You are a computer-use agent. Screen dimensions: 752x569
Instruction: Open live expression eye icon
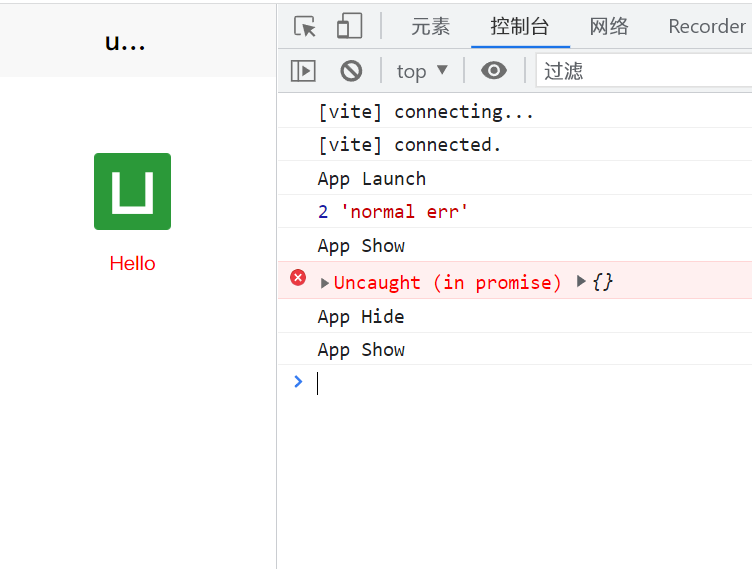[494, 71]
